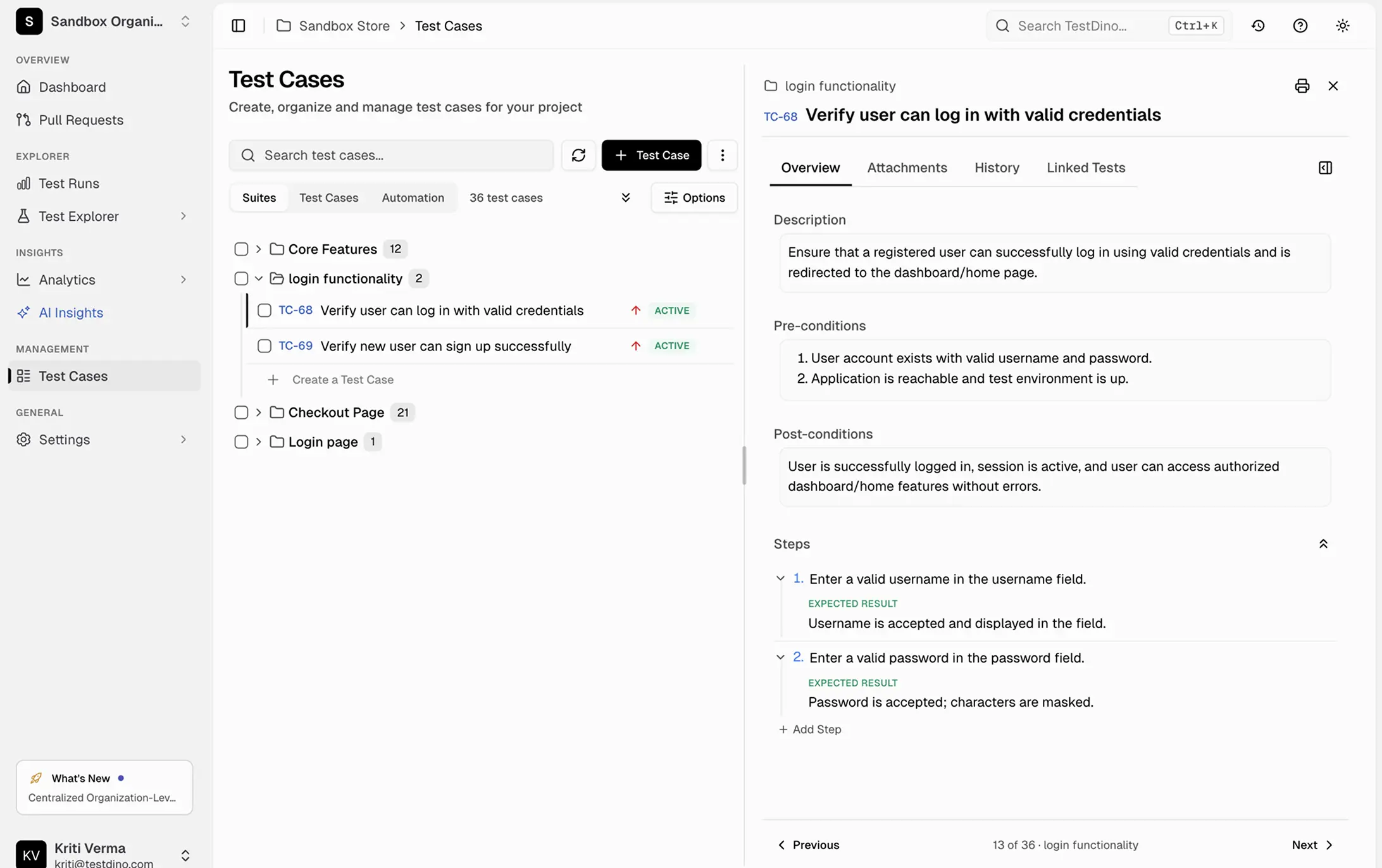Image resolution: width=1382 pixels, height=868 pixels.
Task: Open the help question mark icon
Action: tap(1300, 26)
